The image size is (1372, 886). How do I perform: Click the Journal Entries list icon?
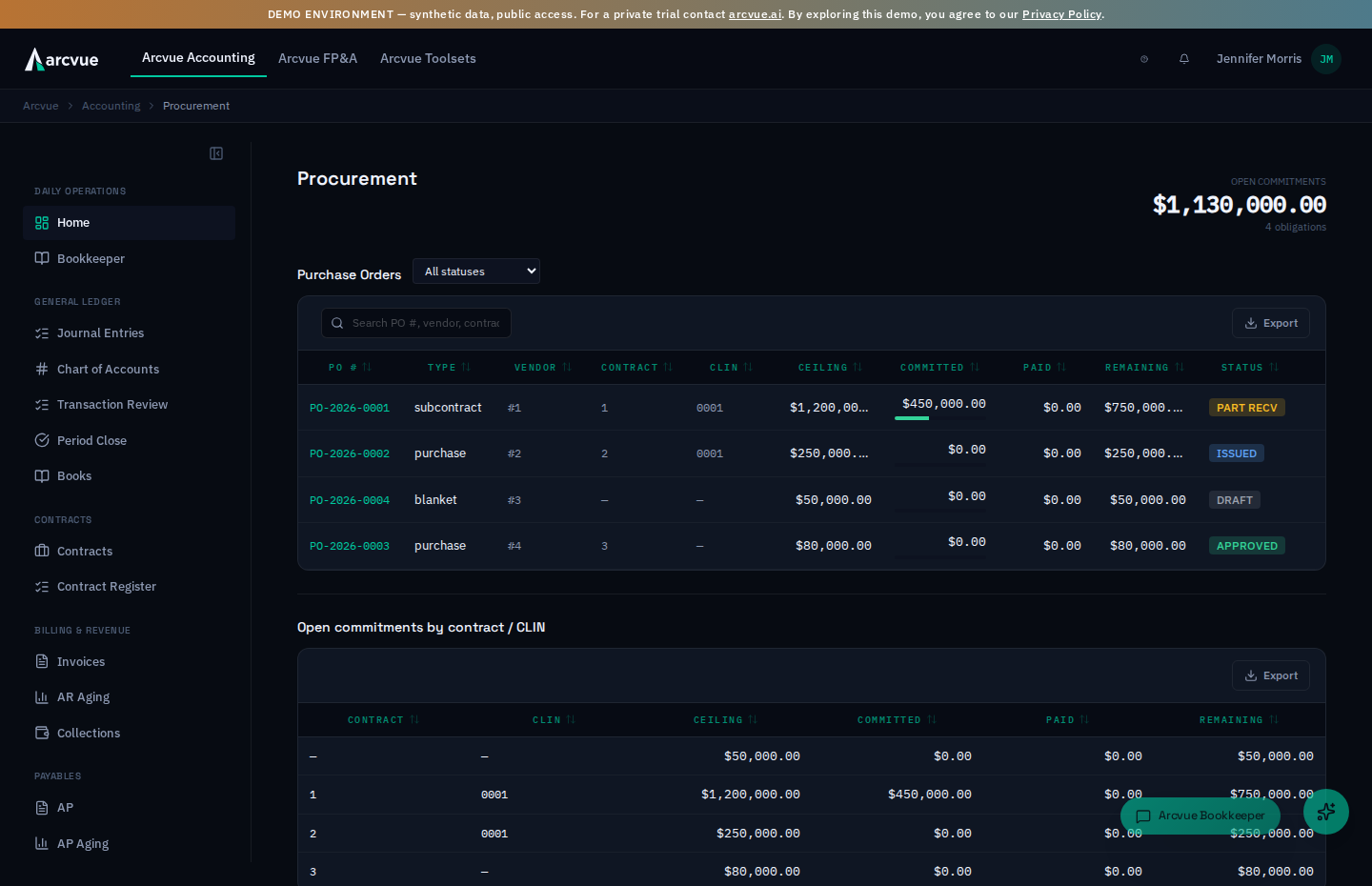click(x=42, y=333)
